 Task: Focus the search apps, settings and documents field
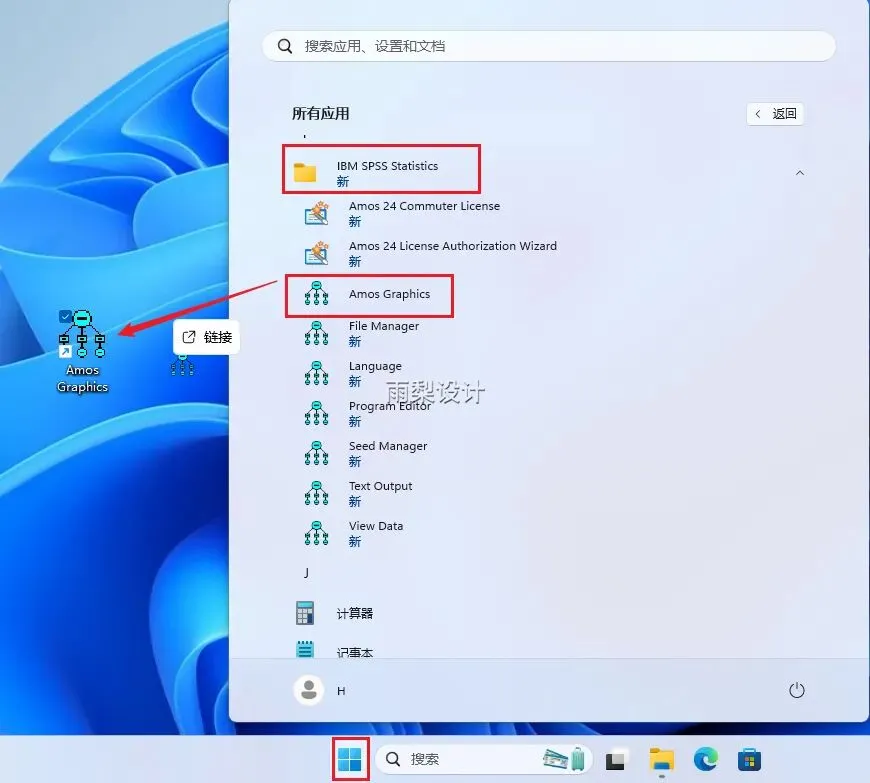549,46
